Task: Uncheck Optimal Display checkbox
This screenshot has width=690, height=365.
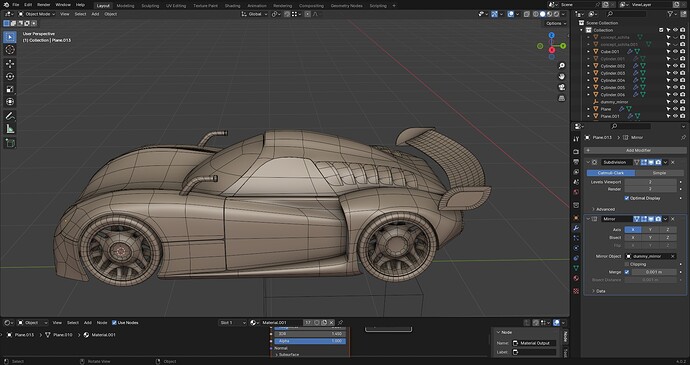Action: coord(627,198)
